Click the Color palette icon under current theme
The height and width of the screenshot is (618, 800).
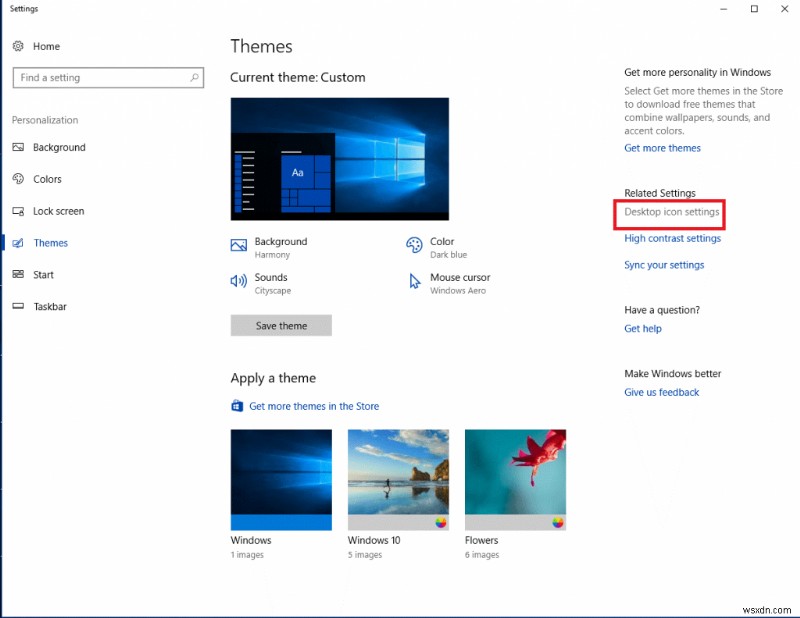click(414, 245)
